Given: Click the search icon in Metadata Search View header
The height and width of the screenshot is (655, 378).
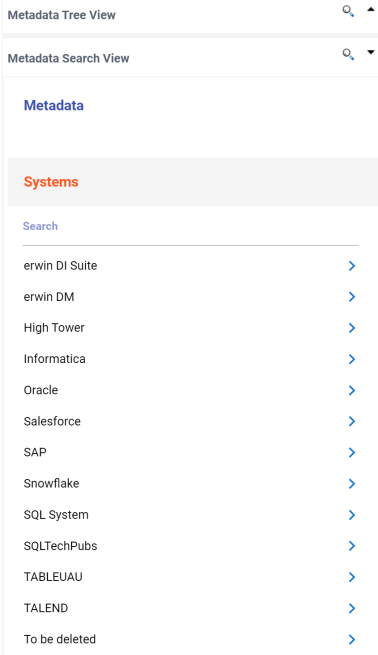Looking at the screenshot, I should [x=348, y=54].
